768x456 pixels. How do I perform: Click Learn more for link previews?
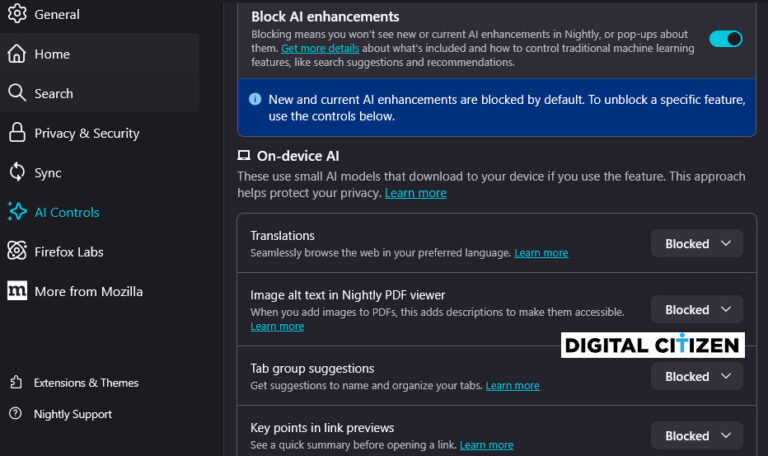(486, 445)
